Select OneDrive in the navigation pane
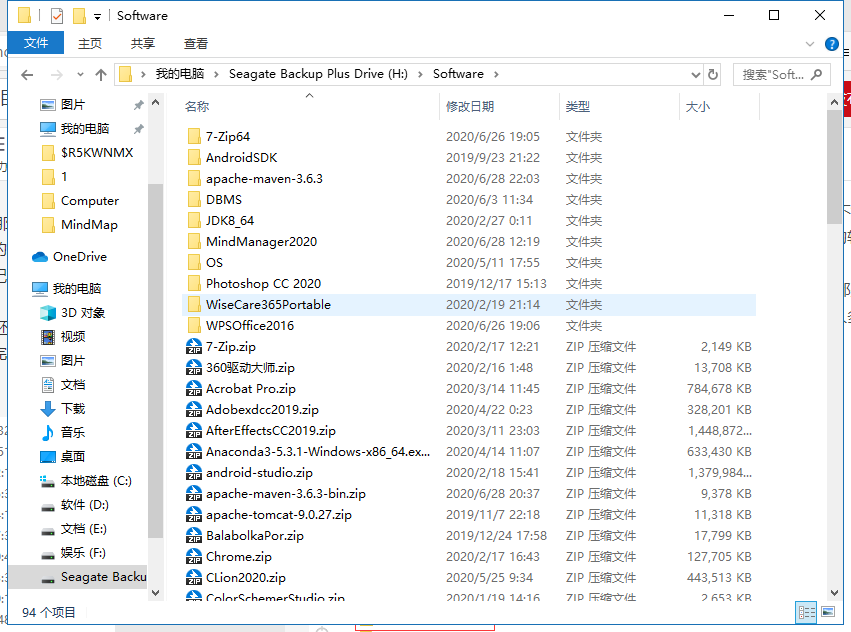 [79, 257]
